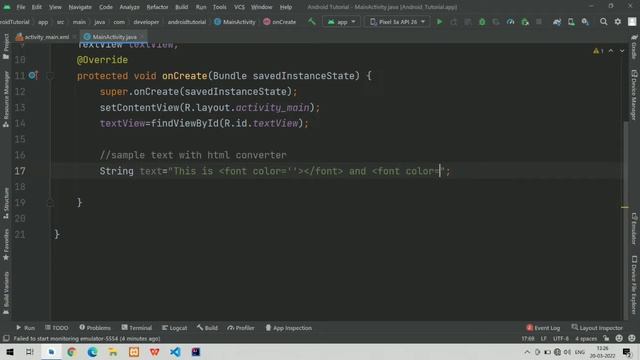Open the Layout Inspector panel
This screenshot has height=360, width=640.
(597, 328)
